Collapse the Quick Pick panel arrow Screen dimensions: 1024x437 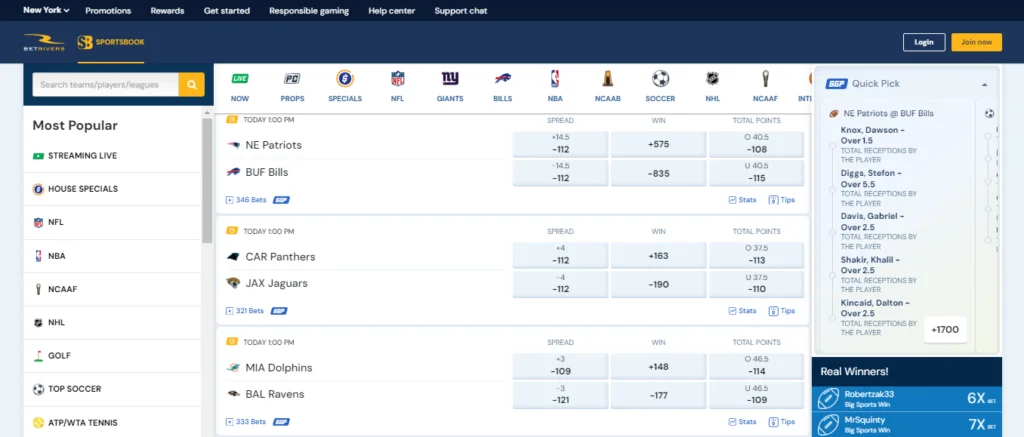coord(984,84)
